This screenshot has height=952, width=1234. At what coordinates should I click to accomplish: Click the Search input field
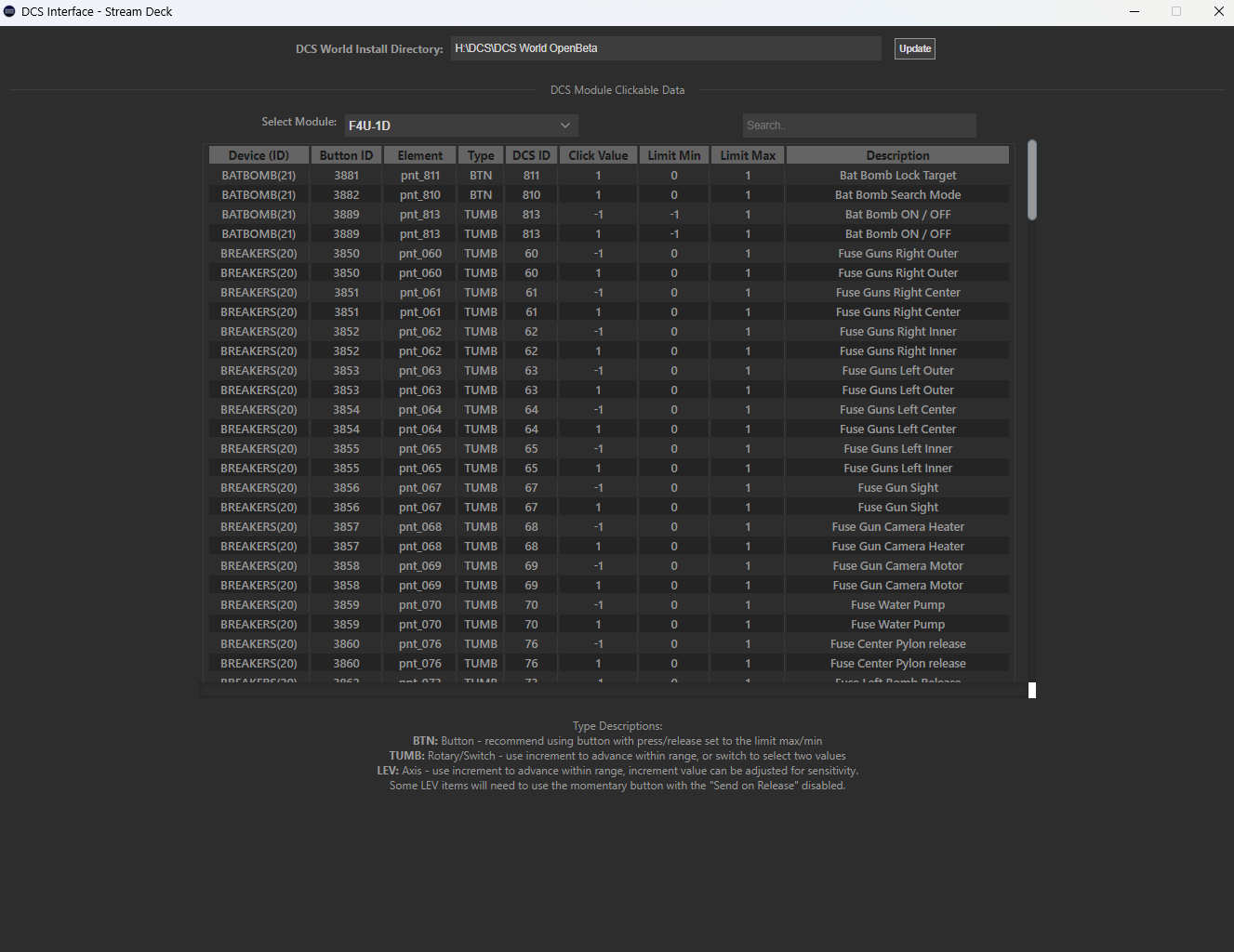859,126
